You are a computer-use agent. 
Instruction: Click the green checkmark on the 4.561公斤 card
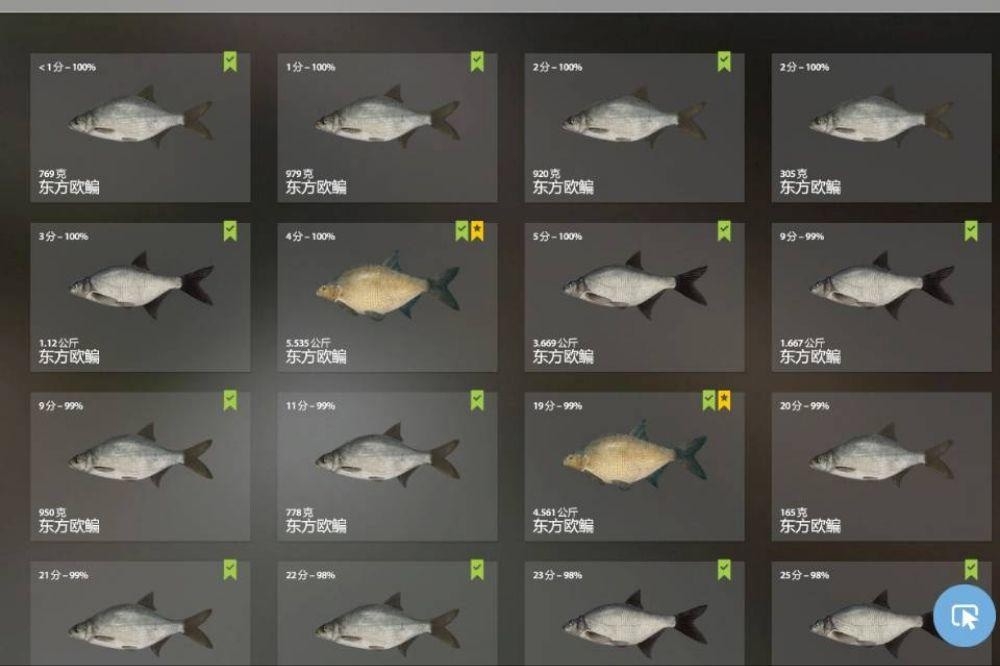tap(709, 400)
